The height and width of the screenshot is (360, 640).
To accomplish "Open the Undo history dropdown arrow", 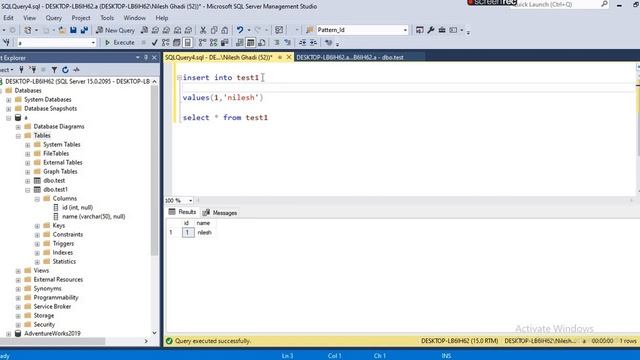I will coord(249,30).
